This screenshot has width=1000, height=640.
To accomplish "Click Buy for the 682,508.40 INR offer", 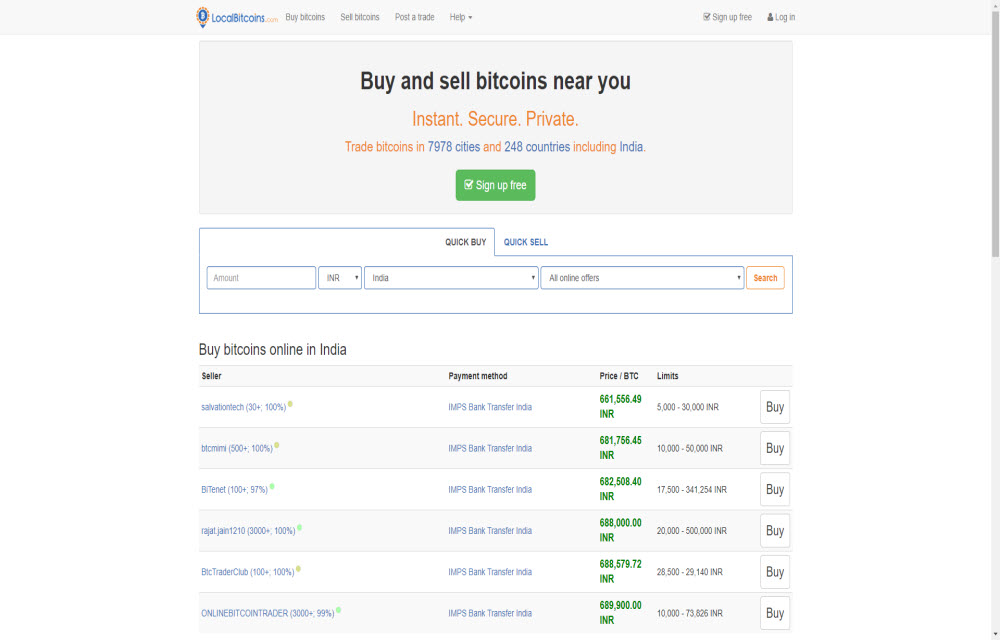I will pos(775,490).
